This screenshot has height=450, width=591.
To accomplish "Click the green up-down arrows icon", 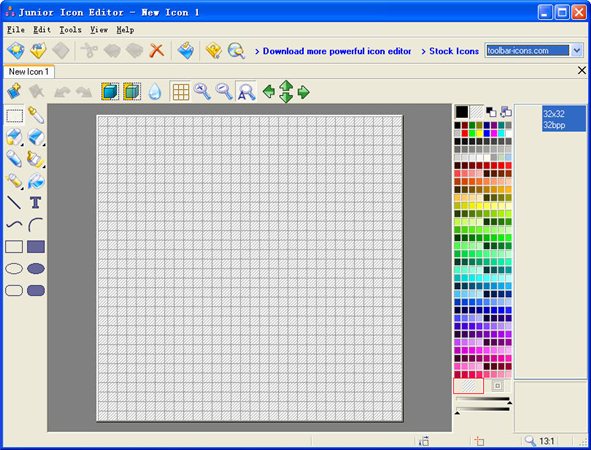I will (286, 91).
